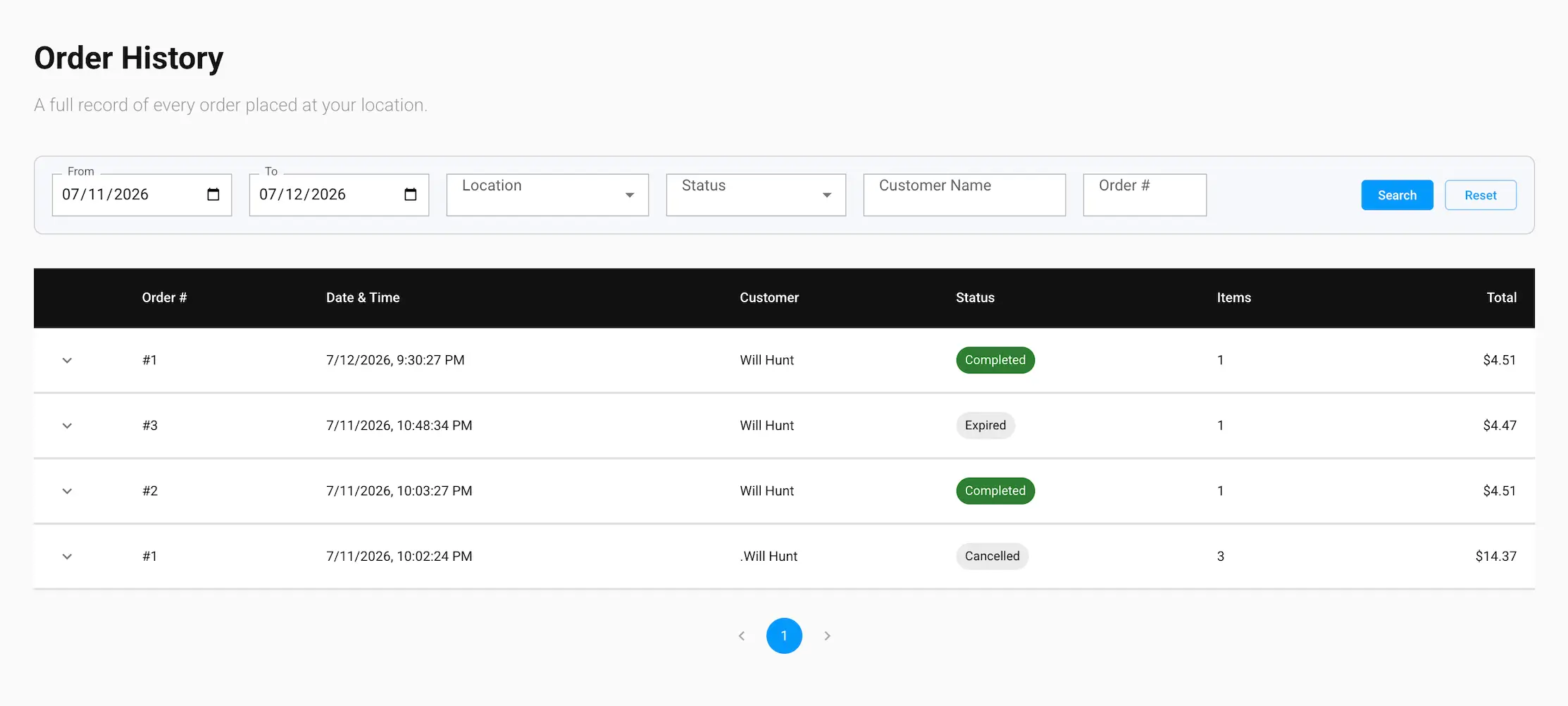Click the Date & Time column header
Viewport: 1568px width, 706px height.
363,297
